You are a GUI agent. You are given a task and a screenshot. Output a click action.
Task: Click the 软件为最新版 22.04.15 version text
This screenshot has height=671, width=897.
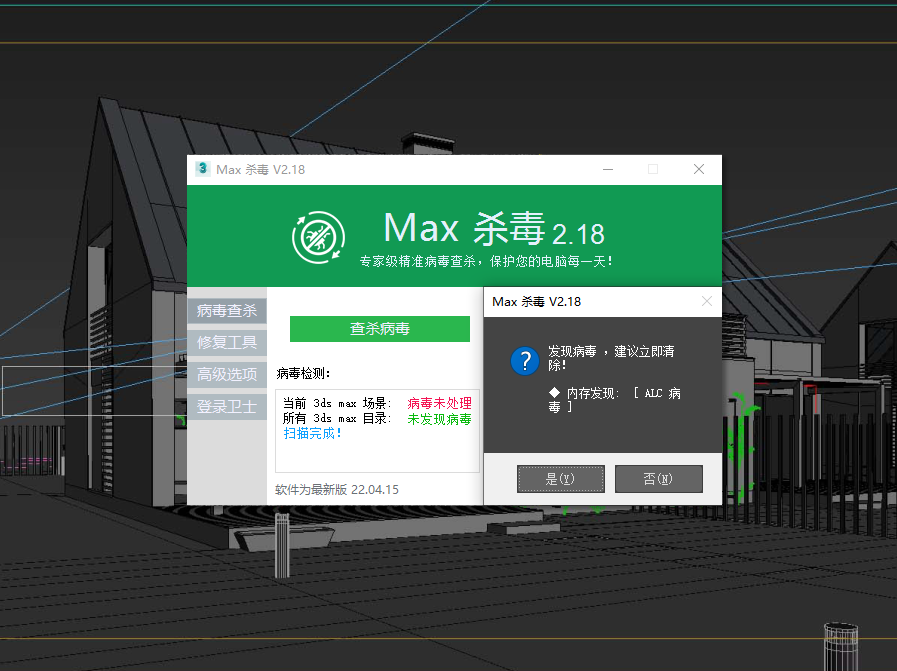[337, 490]
